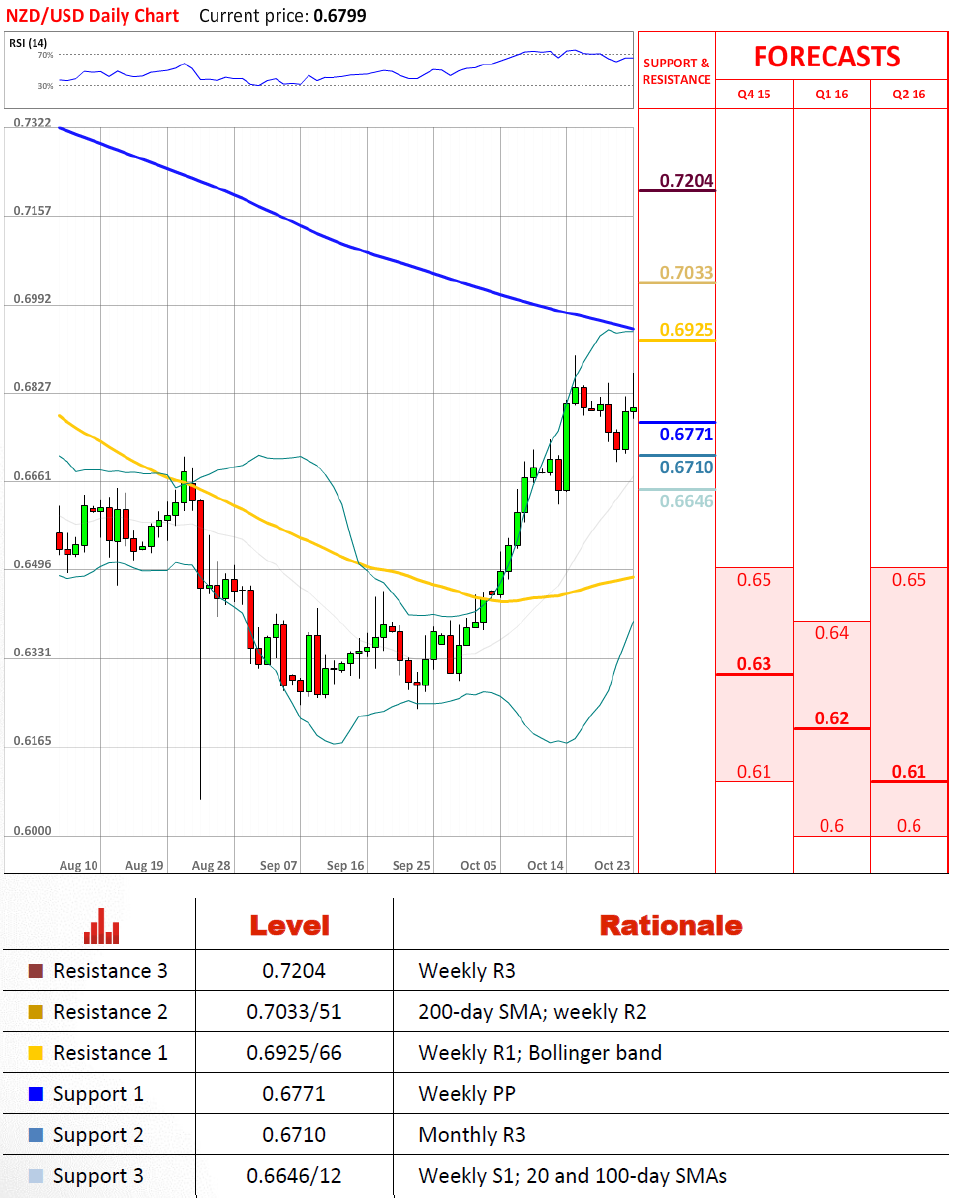Screen dimensions: 961x1198
Task: Select the Q1 16 forecast column header
Action: pos(832,94)
